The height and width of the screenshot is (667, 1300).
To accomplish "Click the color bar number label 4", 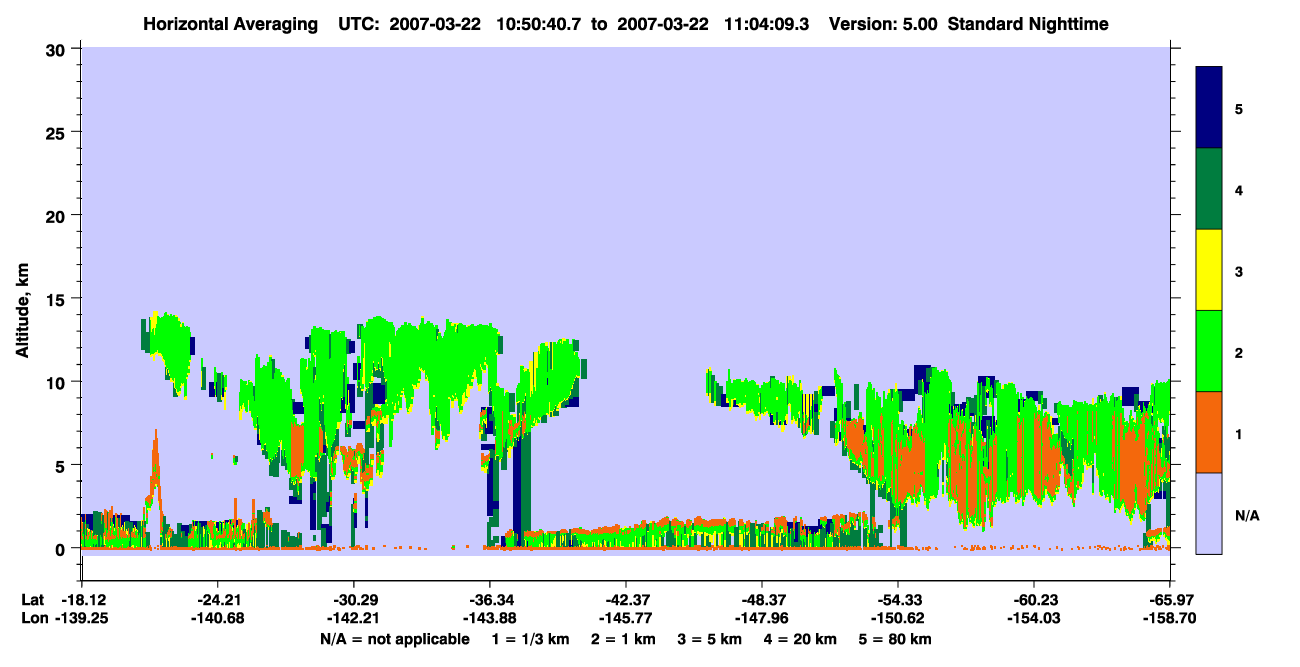I will (1238, 189).
